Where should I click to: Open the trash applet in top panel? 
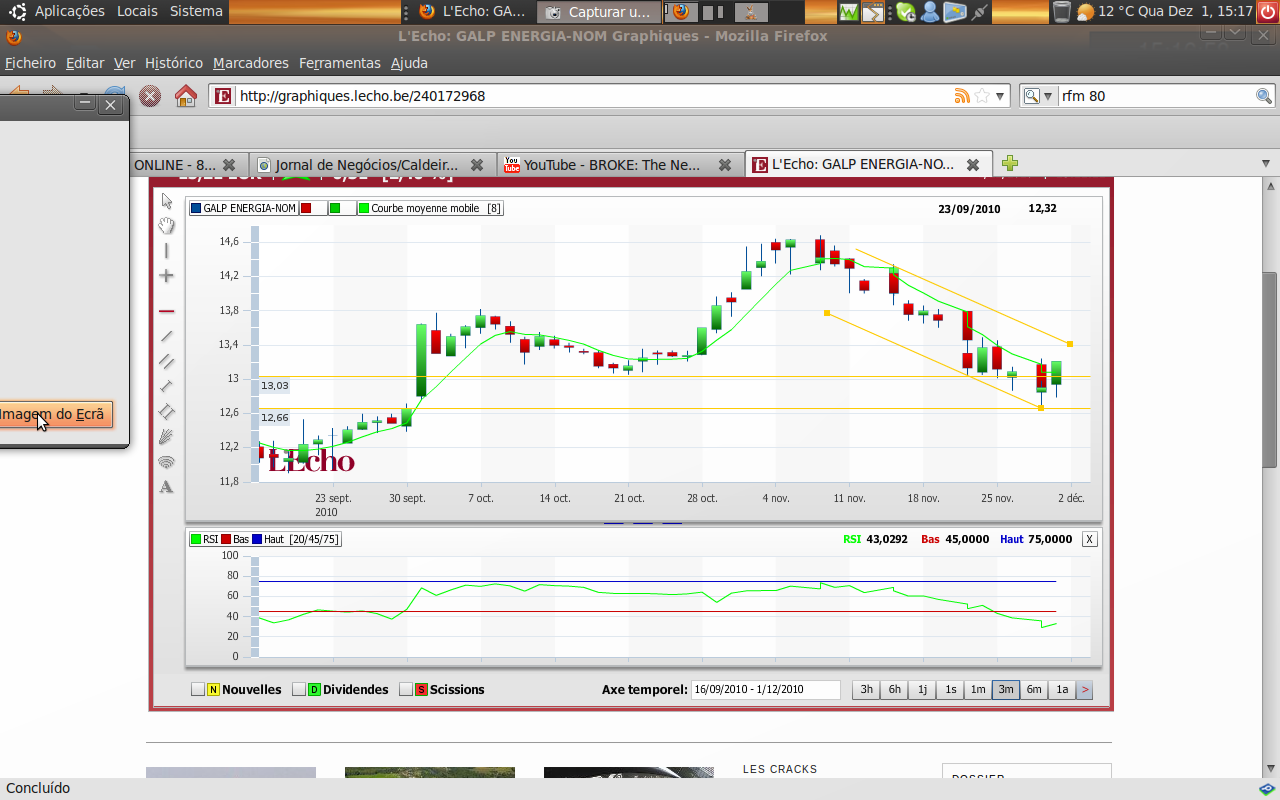[x=1063, y=12]
